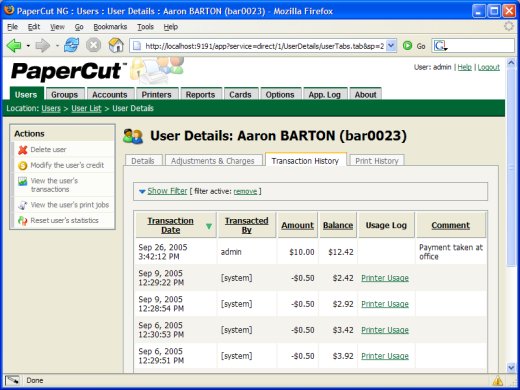Sort by the Amount column header

(298, 225)
